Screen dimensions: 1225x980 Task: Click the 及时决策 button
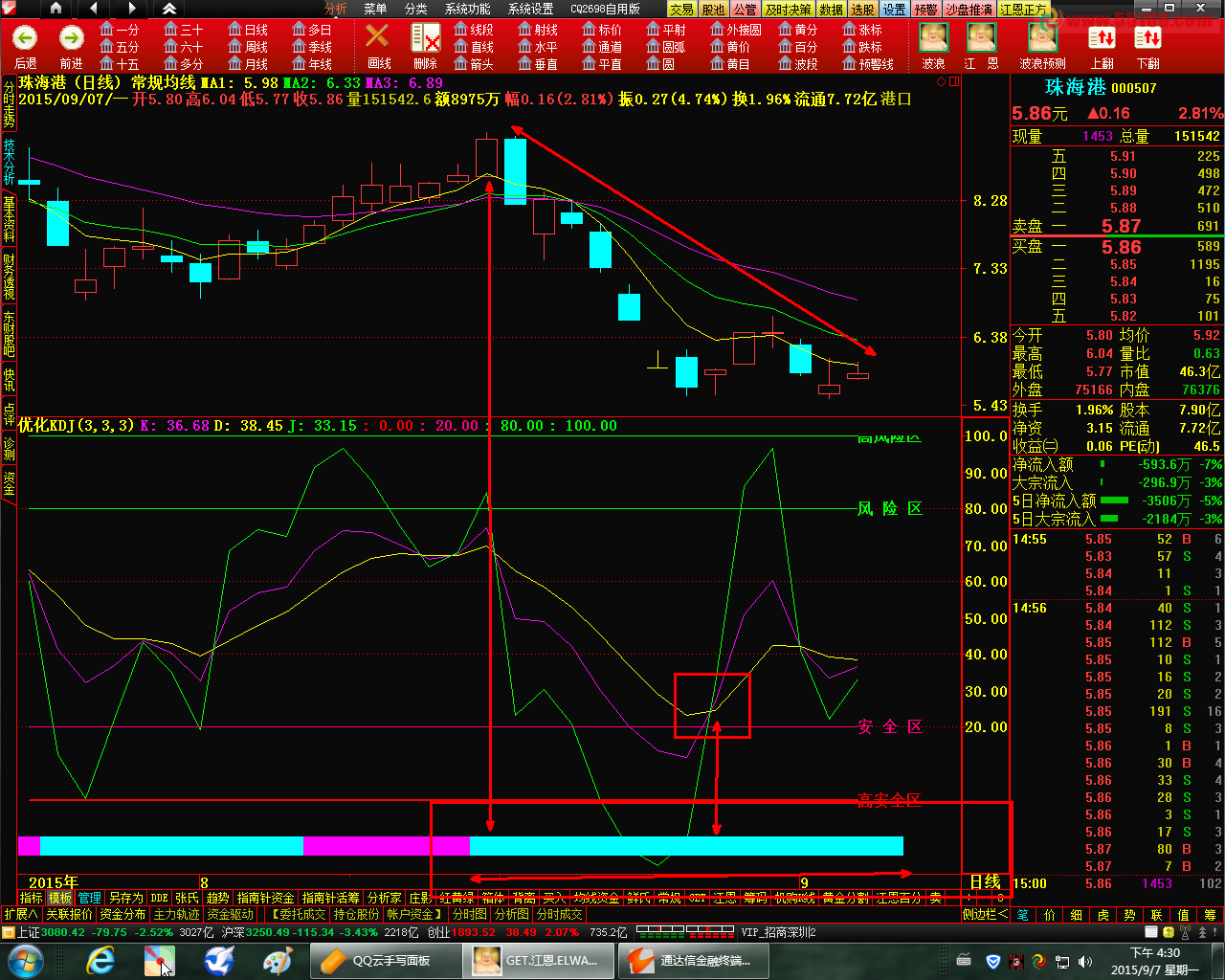pos(788,9)
